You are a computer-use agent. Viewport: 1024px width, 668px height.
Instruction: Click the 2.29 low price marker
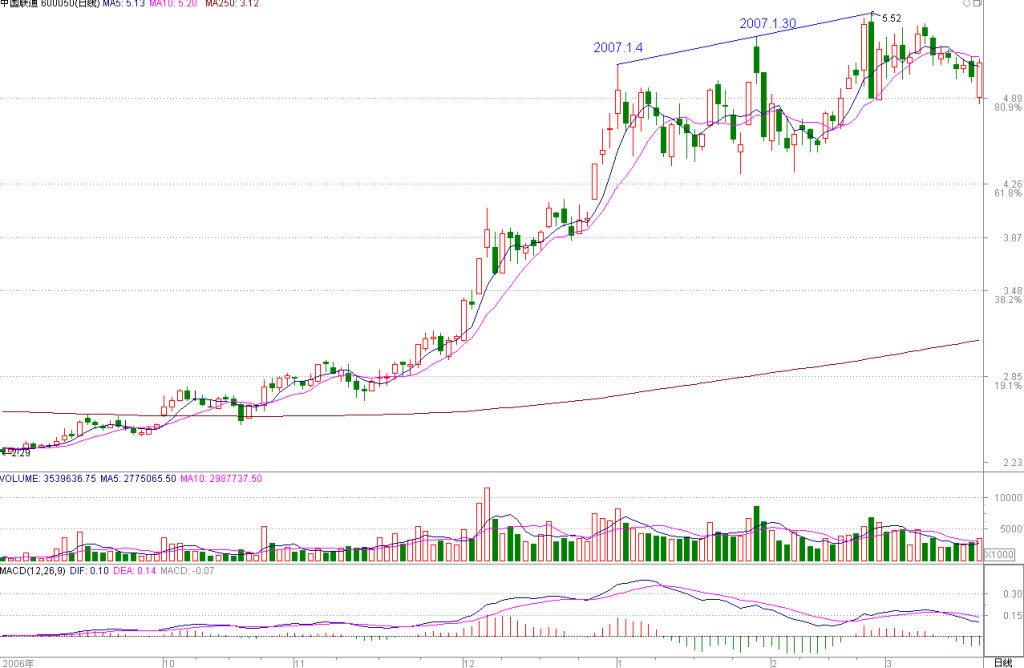click(x=20, y=453)
